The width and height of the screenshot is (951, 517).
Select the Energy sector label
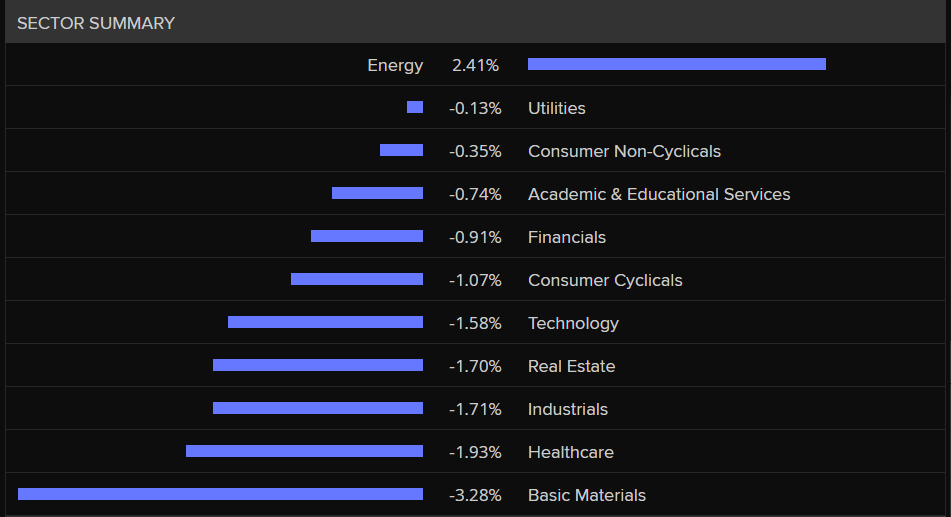(x=395, y=65)
